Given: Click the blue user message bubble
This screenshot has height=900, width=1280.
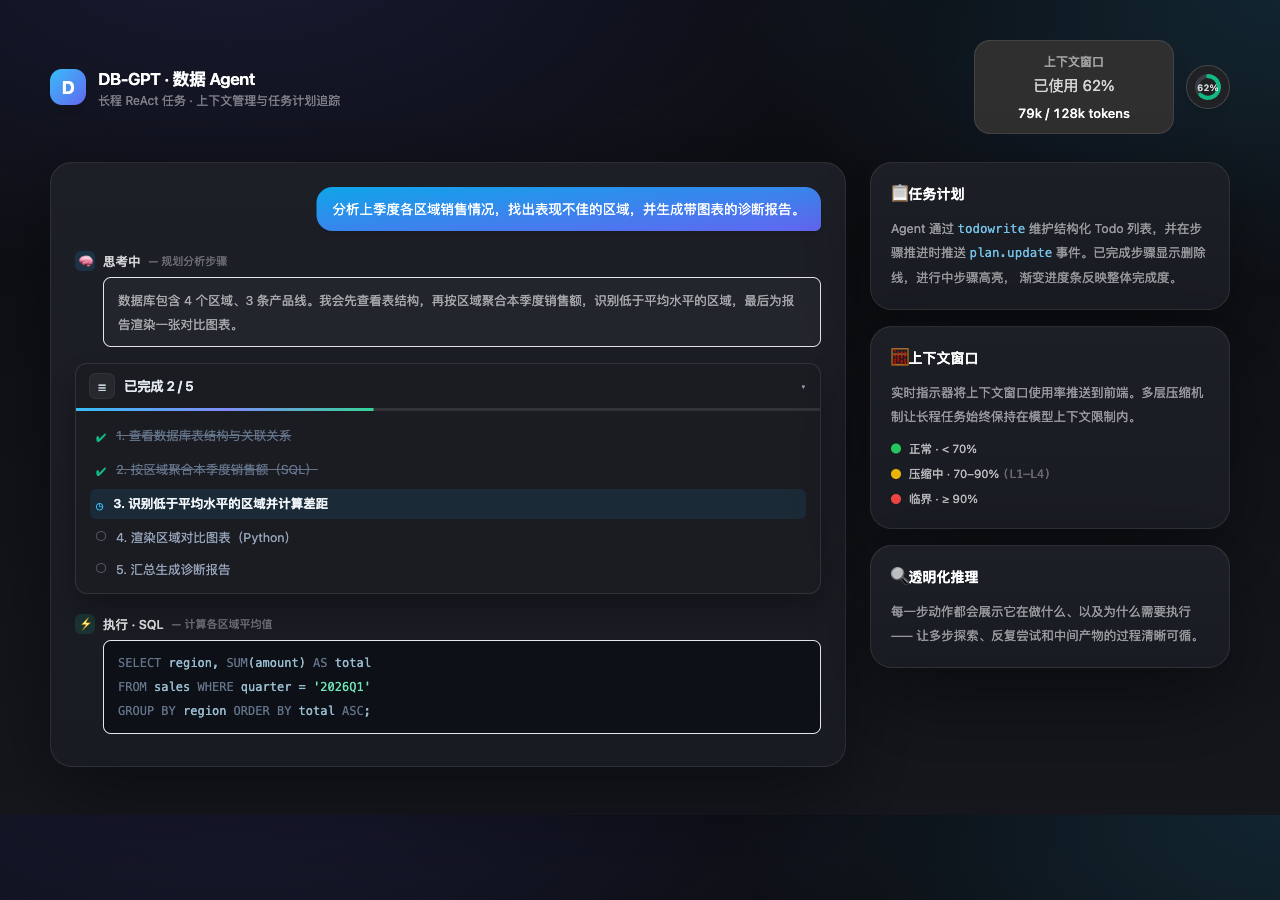Looking at the screenshot, I should tap(569, 209).
